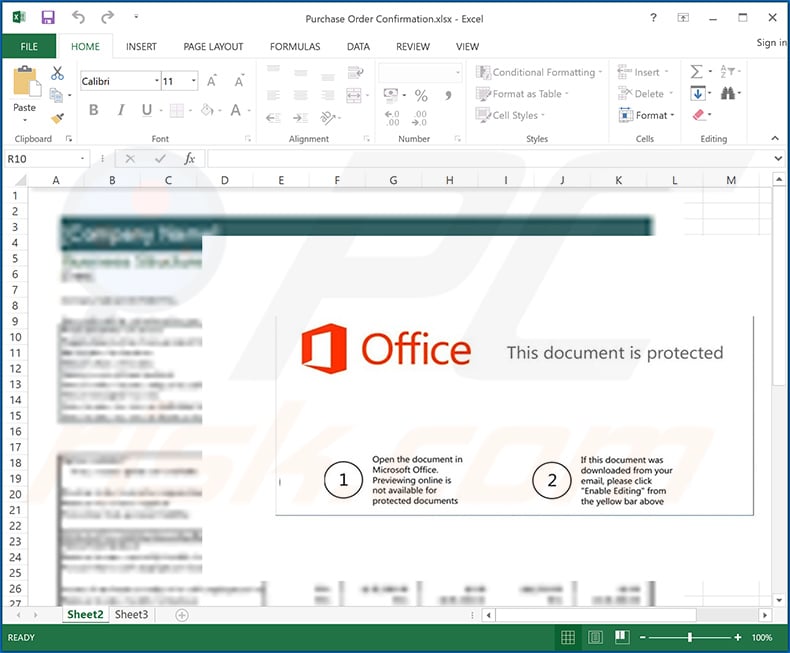The height and width of the screenshot is (653, 790).
Task: Toggle bold formatting
Action: tap(94, 110)
